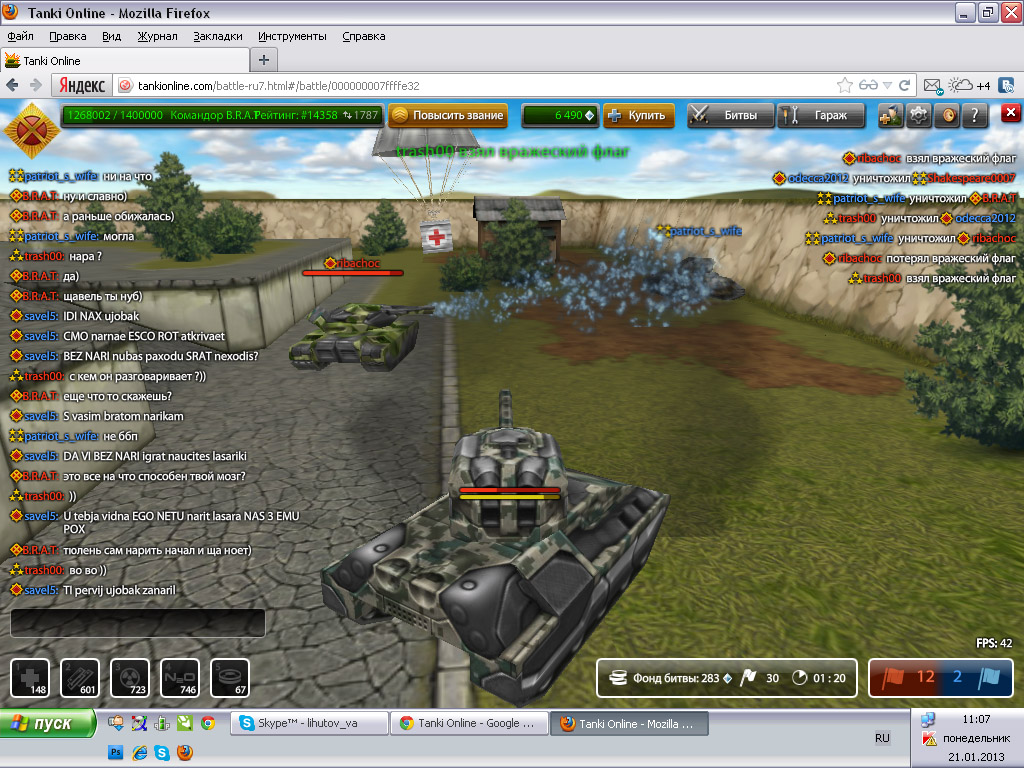Bookmark this page with the star icon
Image resolution: width=1024 pixels, height=768 pixels.
(845, 86)
